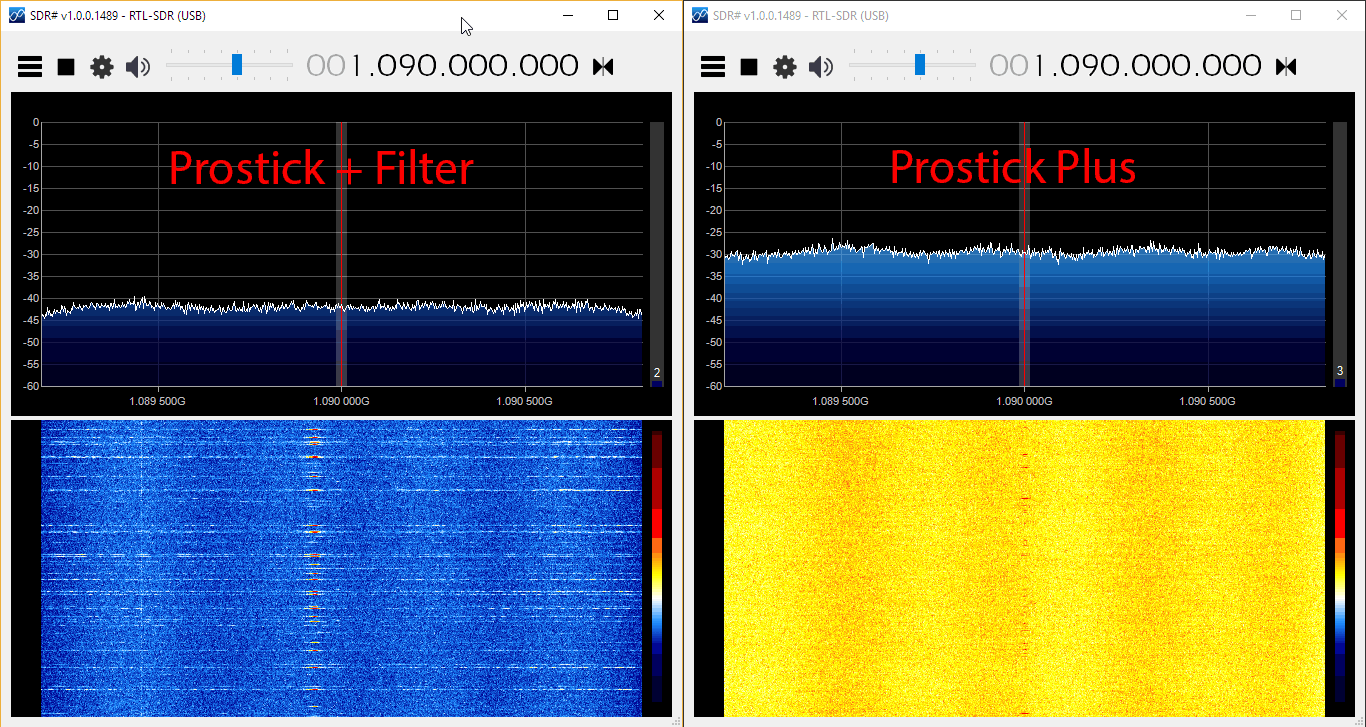Click zoom scrollbar labeled 2 beside left spectrum
This screenshot has height=727, width=1366.
(656, 373)
